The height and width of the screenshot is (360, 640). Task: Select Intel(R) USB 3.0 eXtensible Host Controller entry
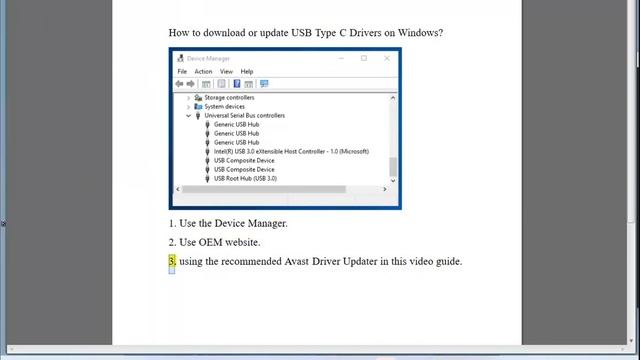click(291, 151)
